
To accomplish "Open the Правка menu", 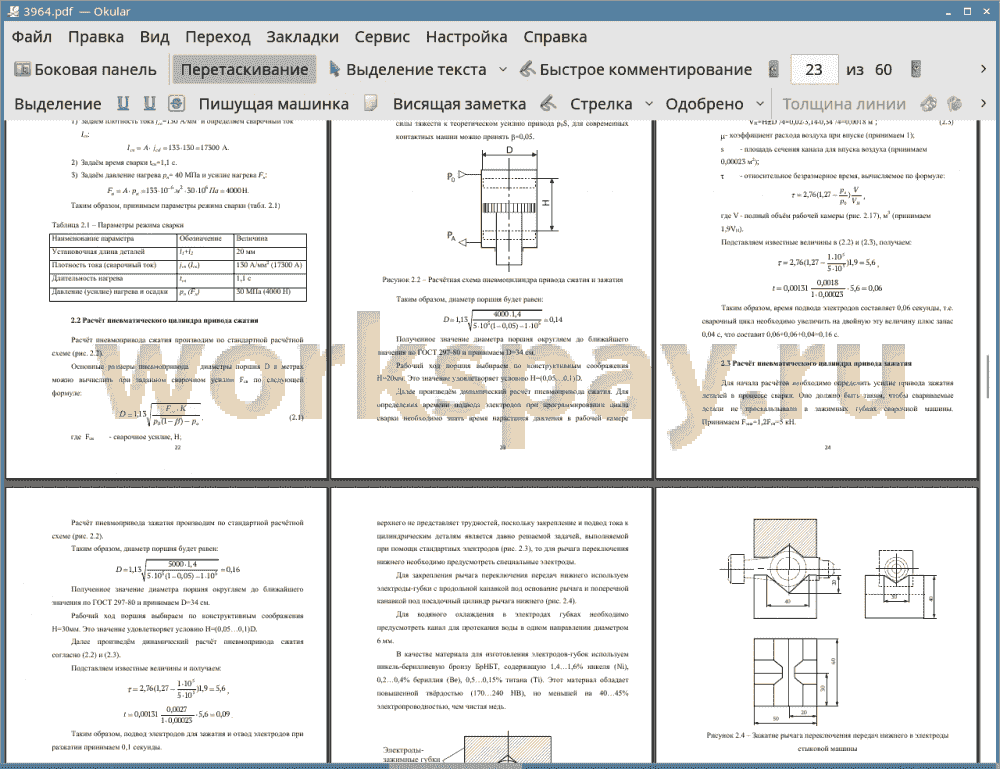I will click(96, 37).
